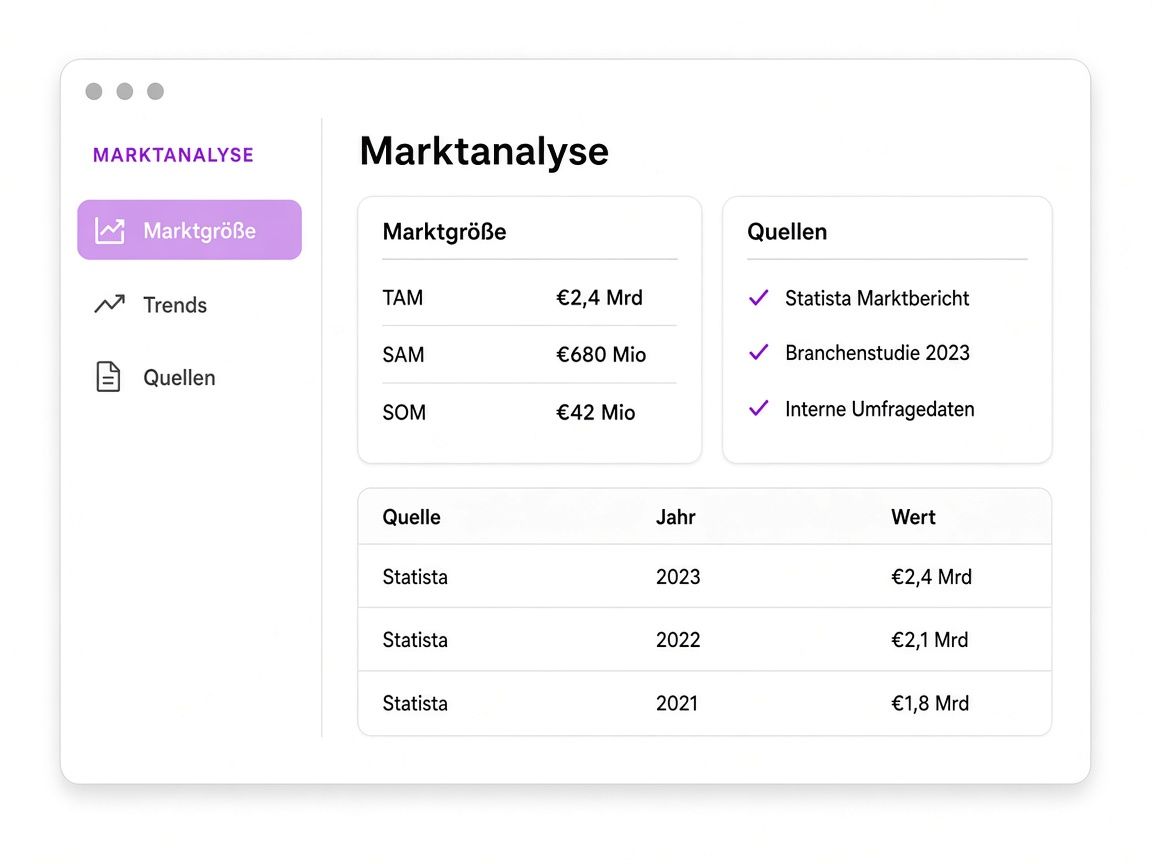Select the value €680 Mio
Screen dimensions: 1152x864
(x=601, y=355)
